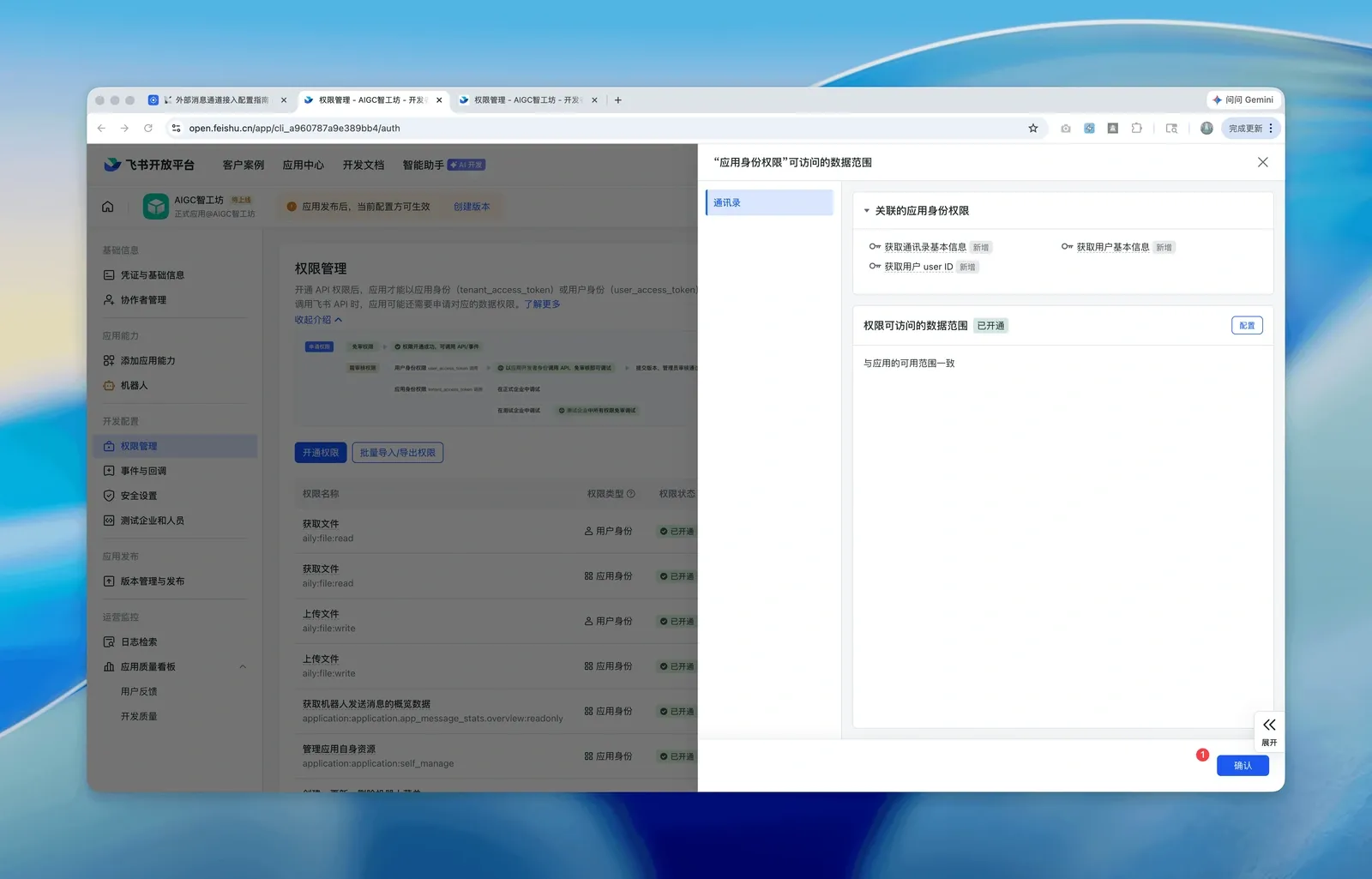Bookmark this page with the star icon
The width and height of the screenshot is (1372, 879).
tap(1033, 128)
